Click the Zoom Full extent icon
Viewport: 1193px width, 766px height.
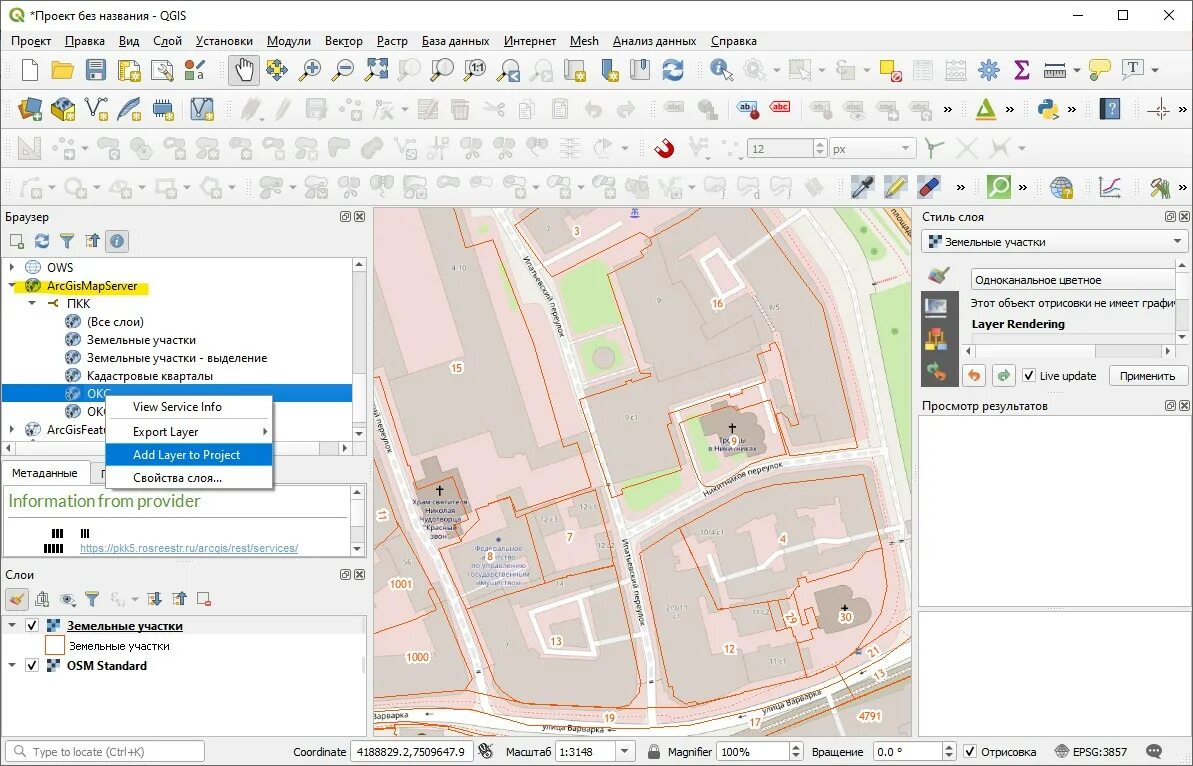click(x=376, y=70)
